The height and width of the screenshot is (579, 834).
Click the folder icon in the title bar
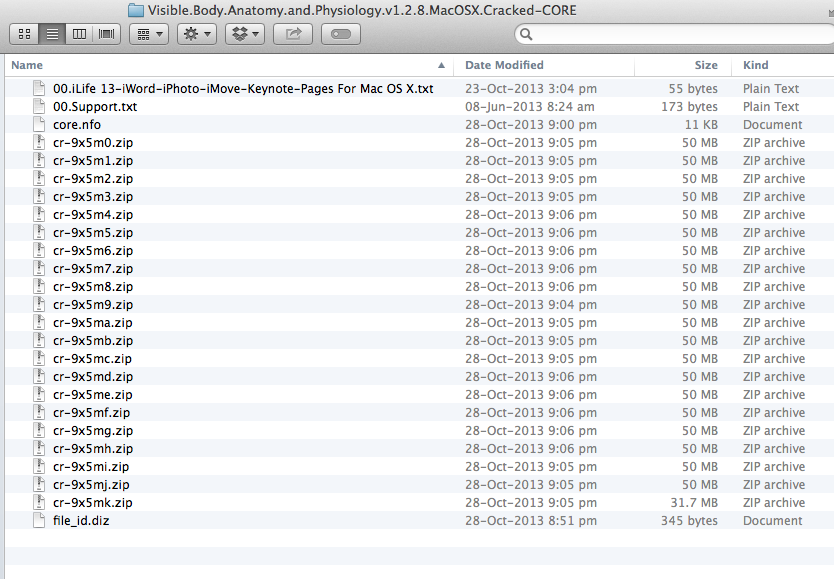(x=136, y=10)
